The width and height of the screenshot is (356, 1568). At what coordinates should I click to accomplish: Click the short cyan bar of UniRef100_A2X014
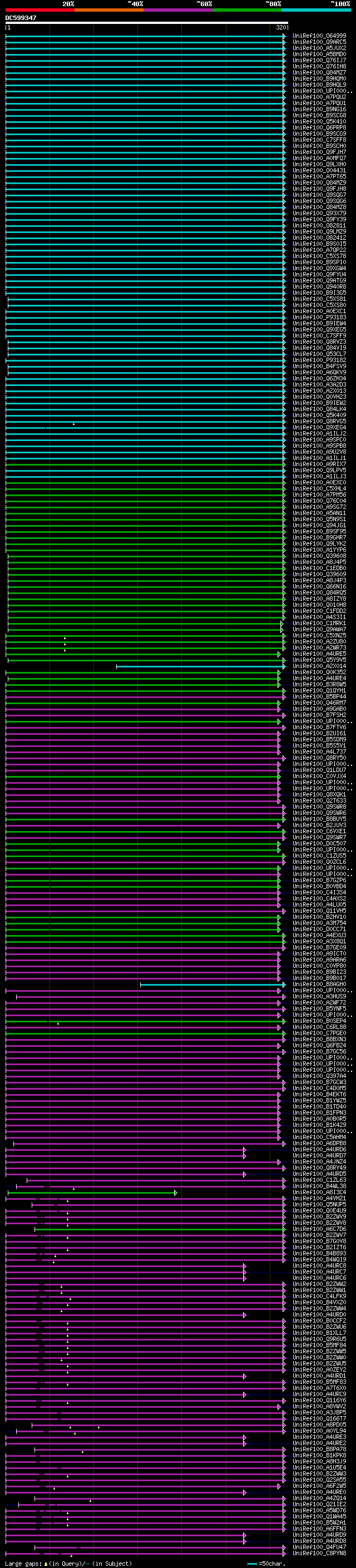(x=201, y=666)
